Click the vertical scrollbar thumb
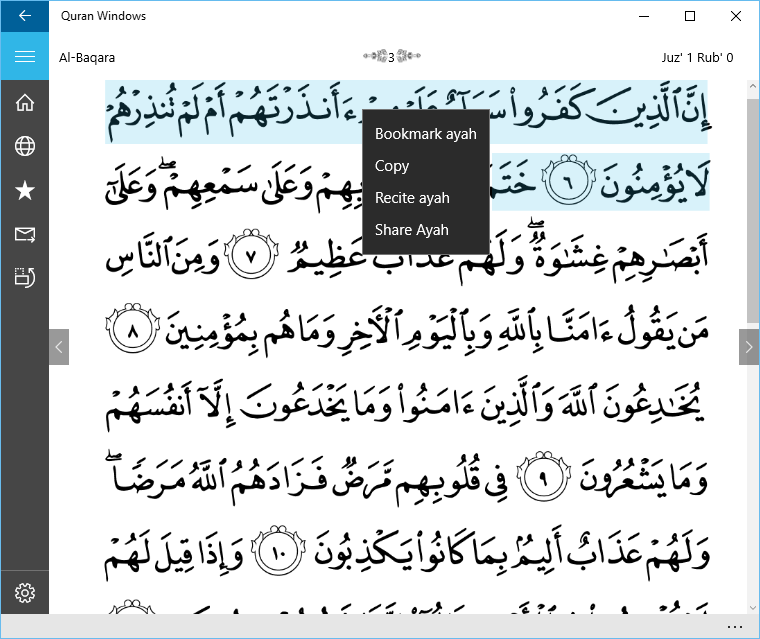 [753, 211]
